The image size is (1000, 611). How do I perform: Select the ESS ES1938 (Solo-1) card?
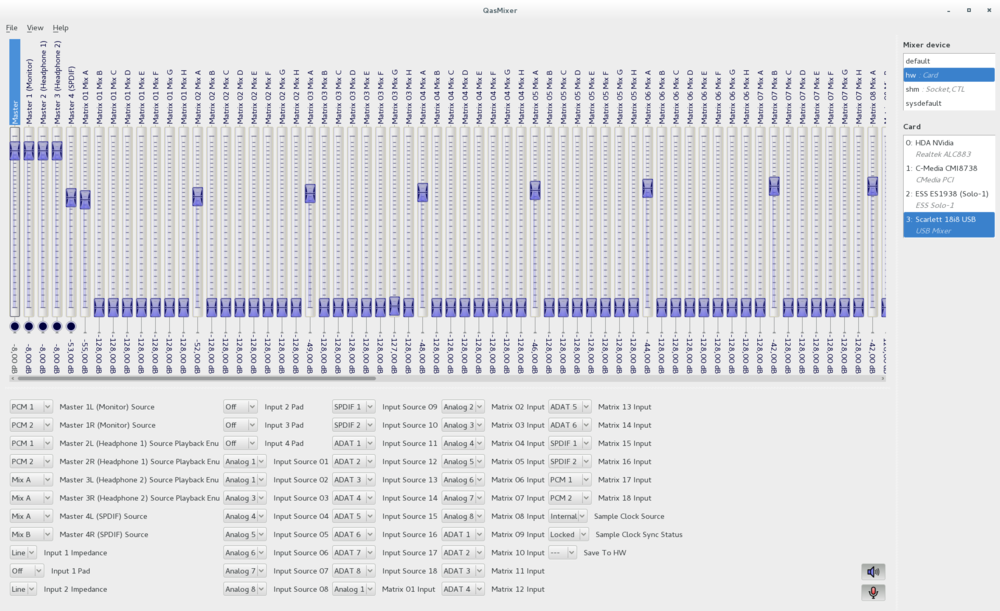[948, 200]
